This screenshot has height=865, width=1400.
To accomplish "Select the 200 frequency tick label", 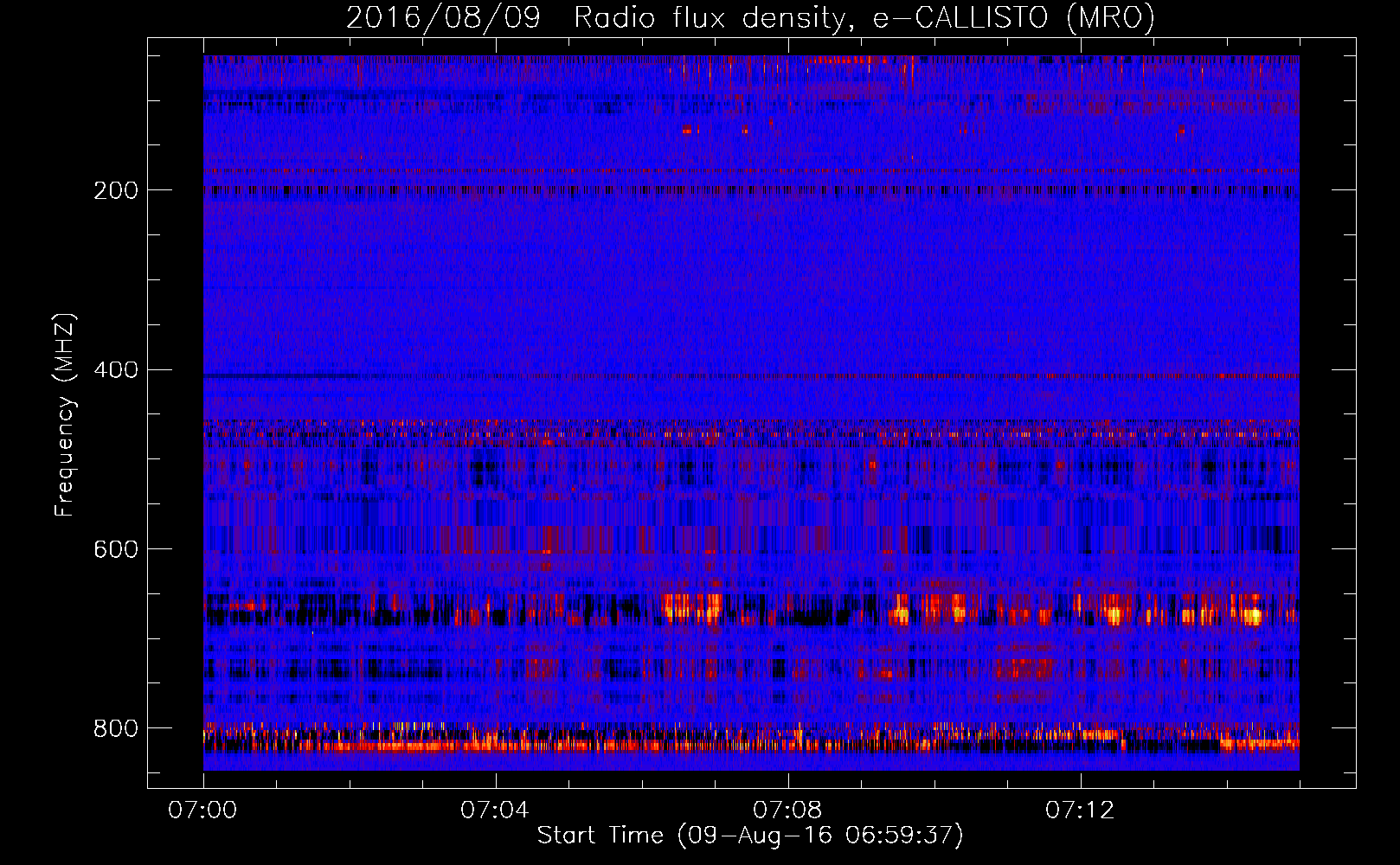I will pos(116,190).
